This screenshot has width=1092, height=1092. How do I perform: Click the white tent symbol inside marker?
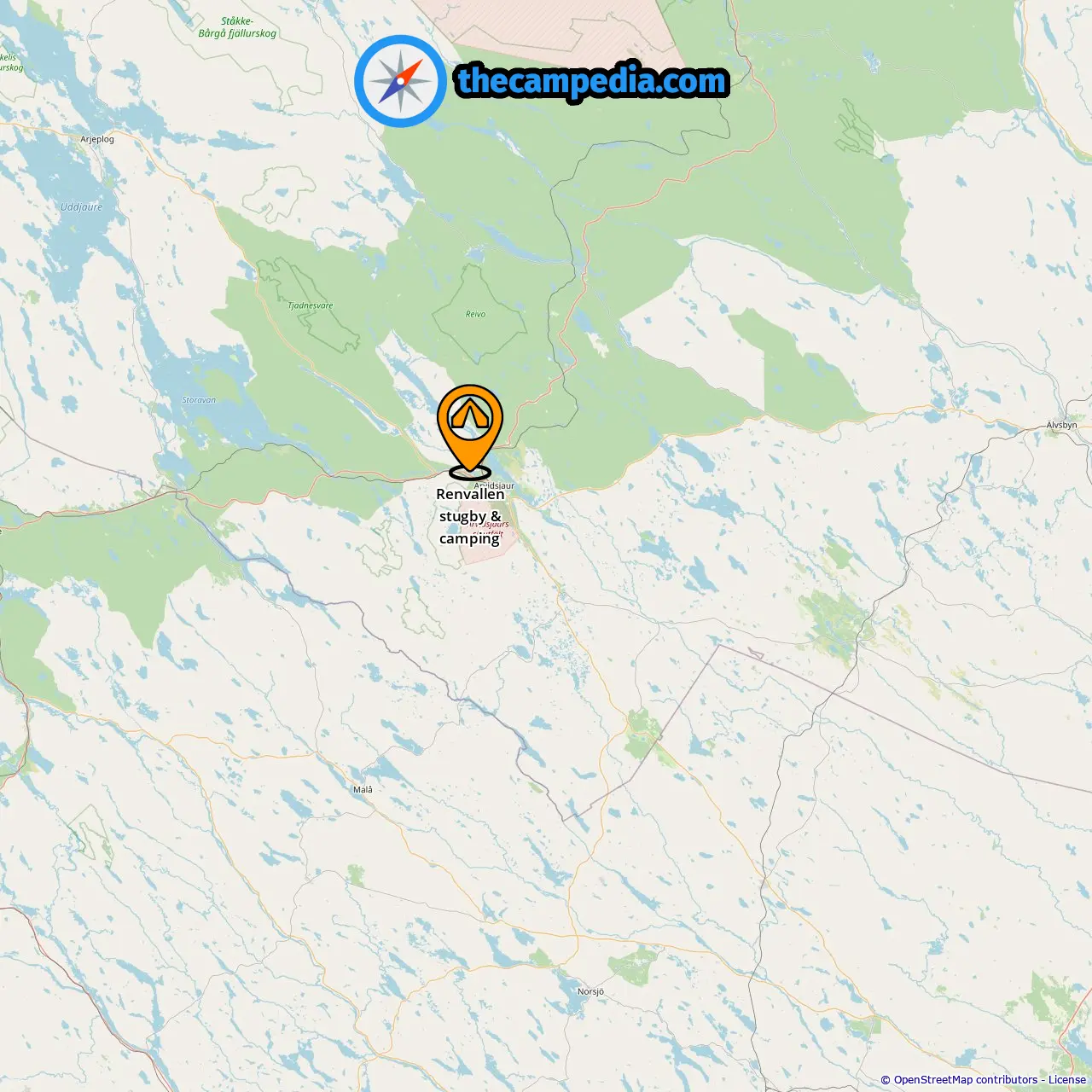click(470, 415)
